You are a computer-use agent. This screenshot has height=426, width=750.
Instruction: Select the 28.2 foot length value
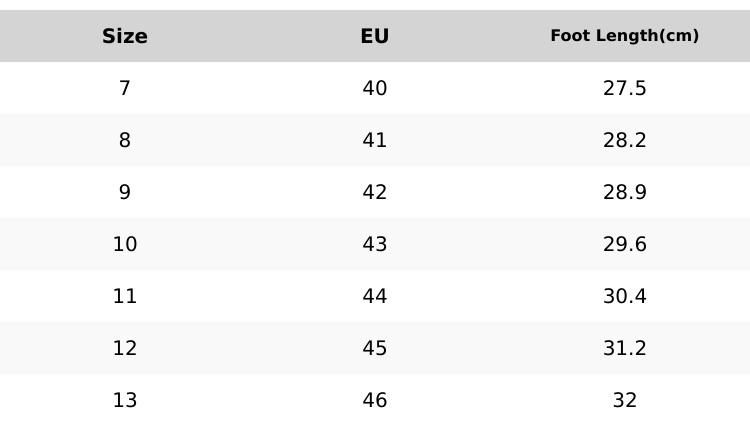pos(624,140)
